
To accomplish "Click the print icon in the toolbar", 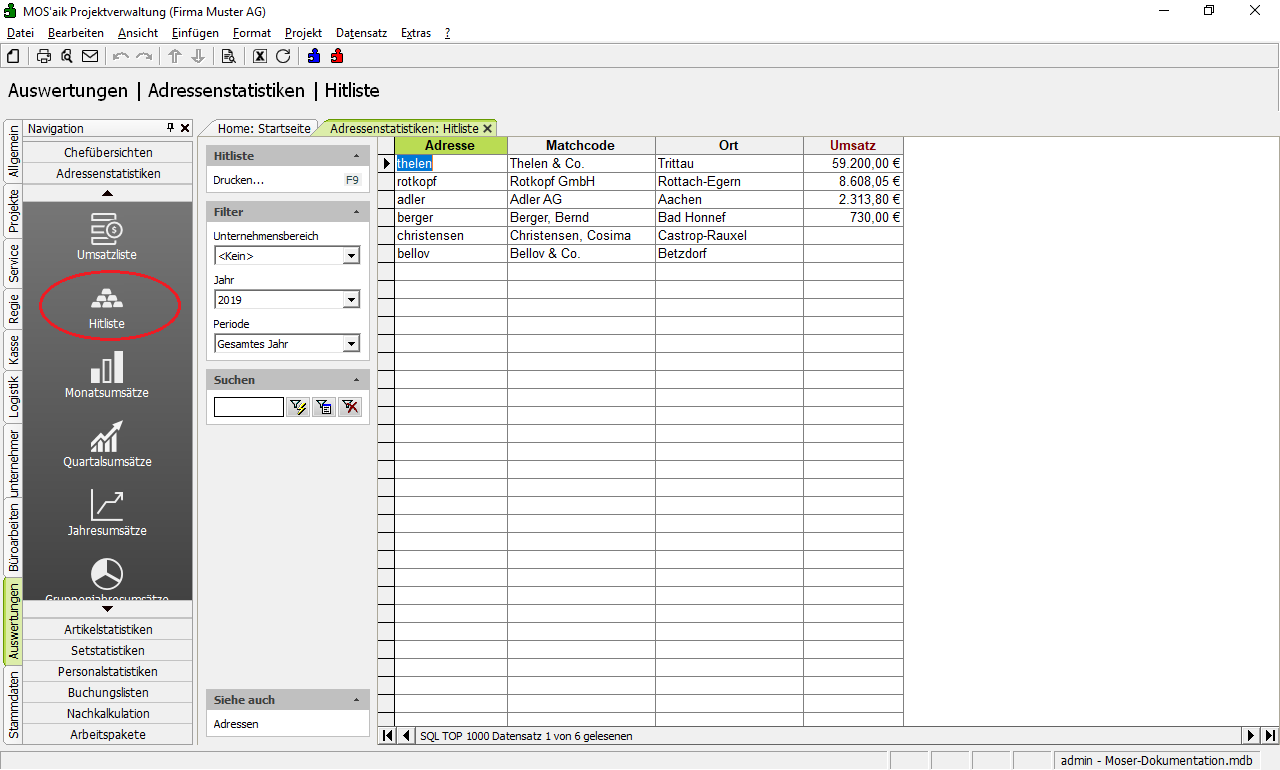I will [x=44, y=56].
